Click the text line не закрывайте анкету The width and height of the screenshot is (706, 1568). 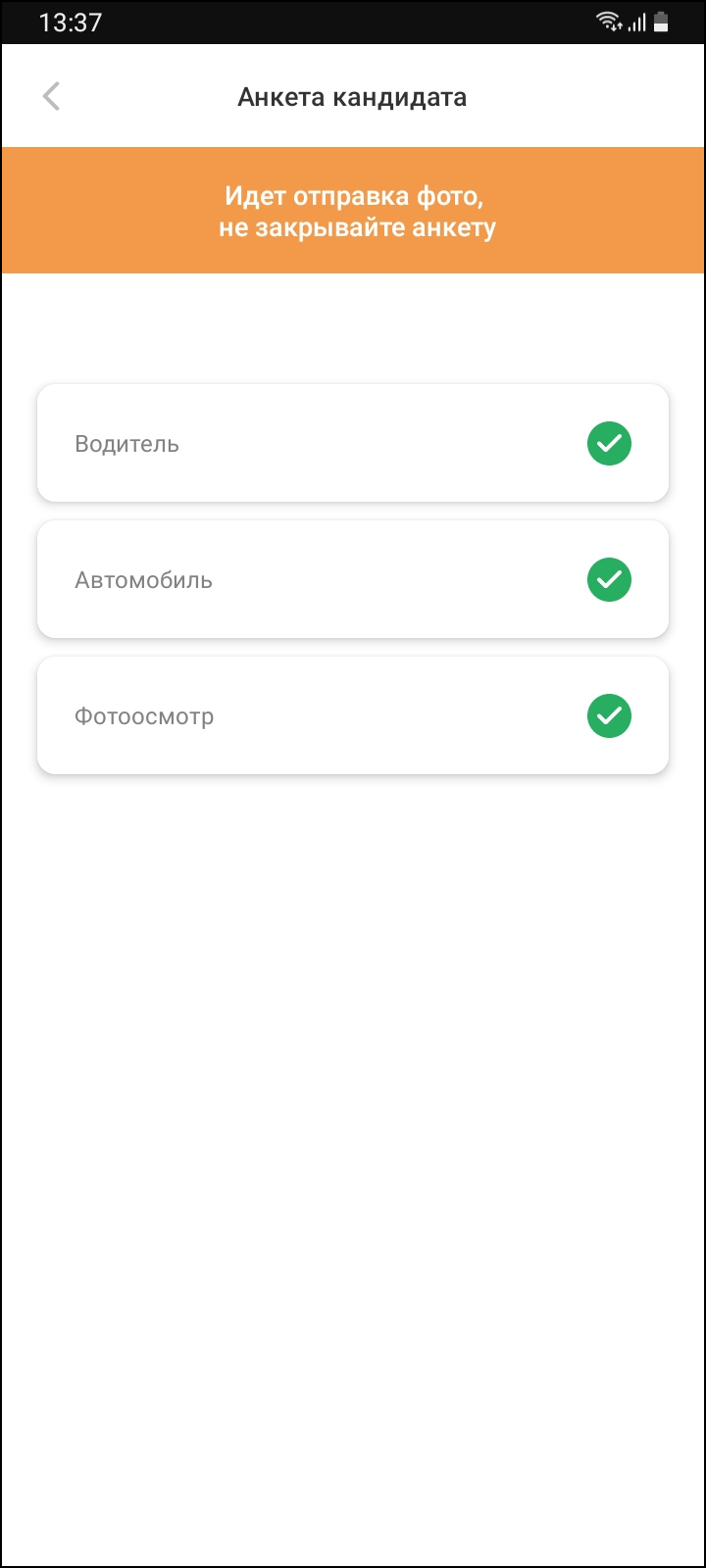357,228
